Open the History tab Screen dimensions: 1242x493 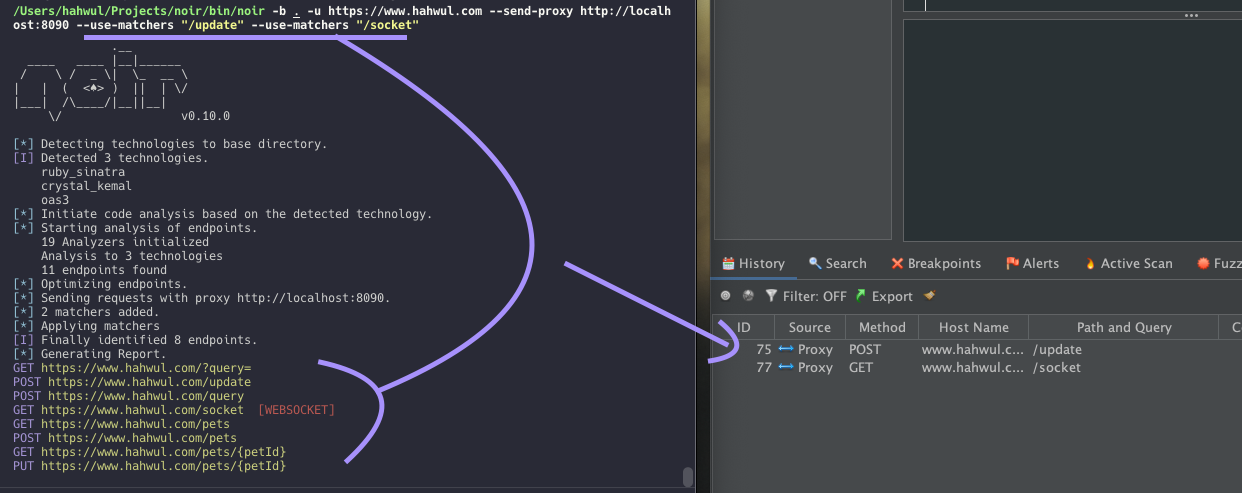(x=753, y=264)
